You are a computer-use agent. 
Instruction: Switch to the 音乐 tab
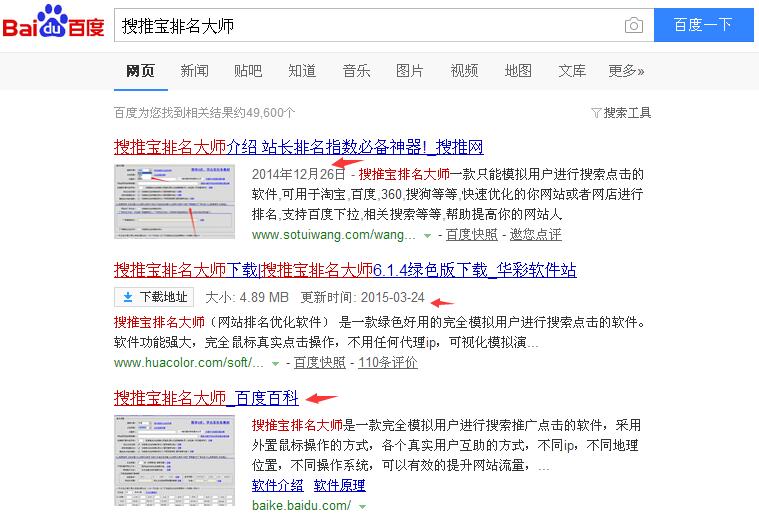pyautogui.click(x=356, y=71)
